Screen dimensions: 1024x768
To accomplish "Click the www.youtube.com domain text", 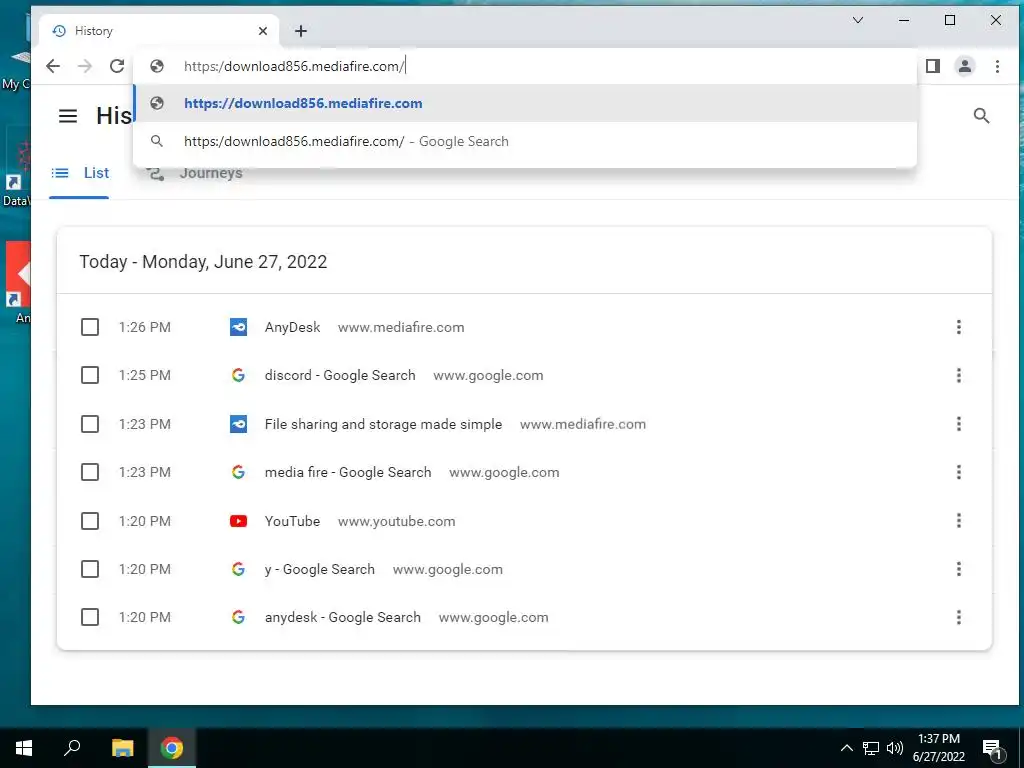I will coord(396,521).
